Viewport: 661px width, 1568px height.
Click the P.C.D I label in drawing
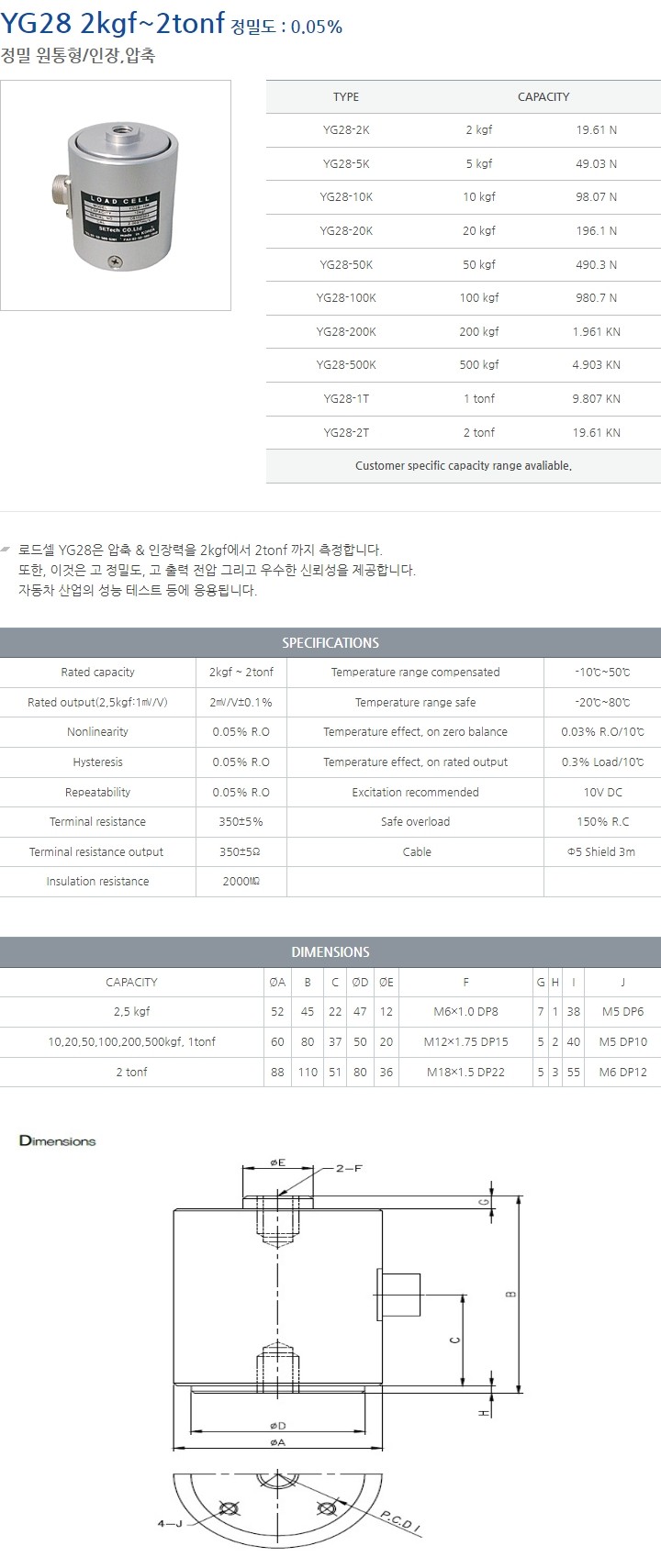click(399, 1520)
